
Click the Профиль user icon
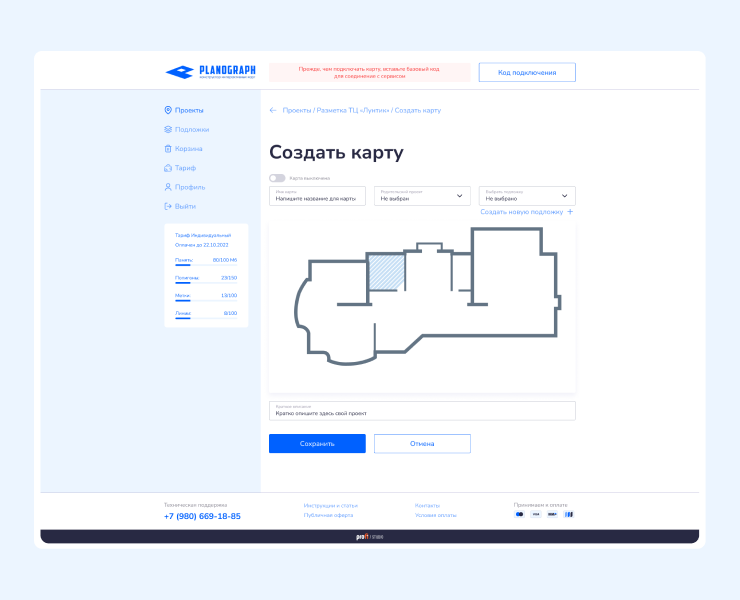pyautogui.click(x=168, y=187)
